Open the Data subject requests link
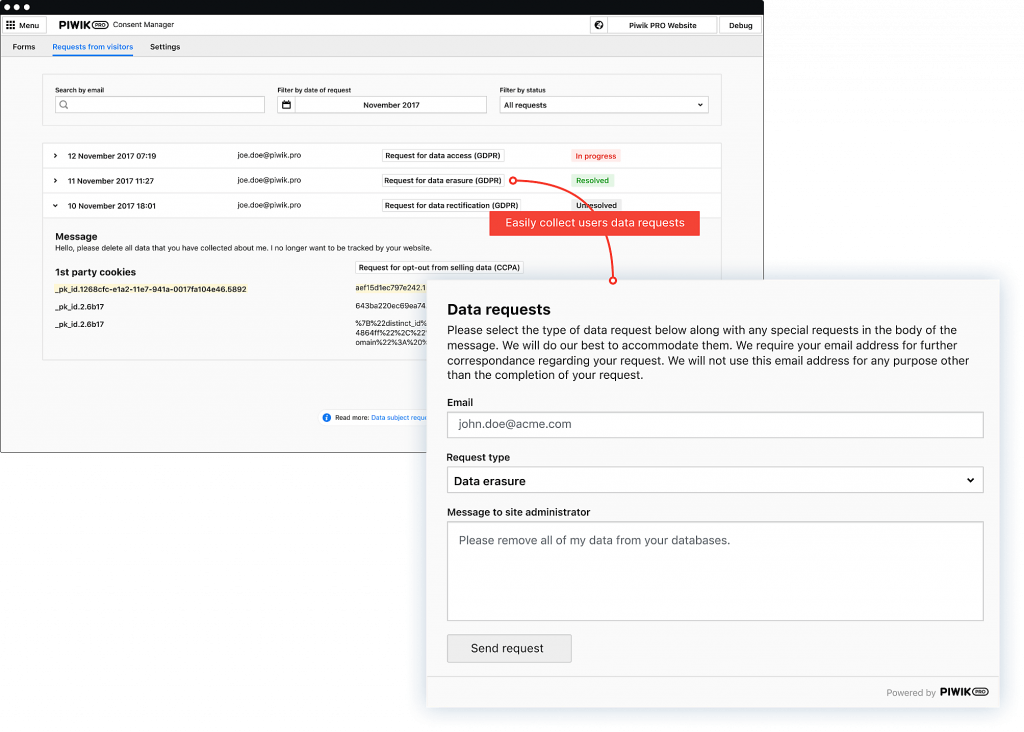The image size is (1024, 732). (400, 418)
